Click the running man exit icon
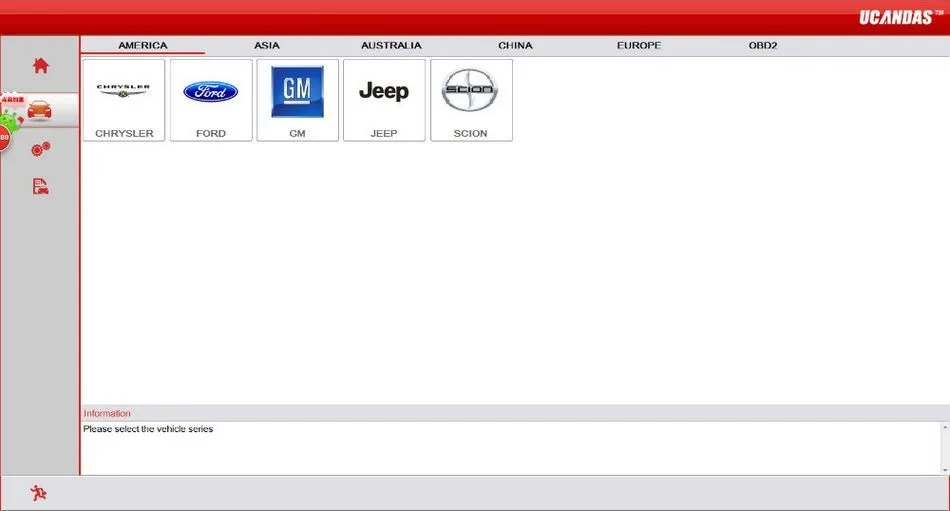The height and width of the screenshot is (511, 950). (38, 493)
